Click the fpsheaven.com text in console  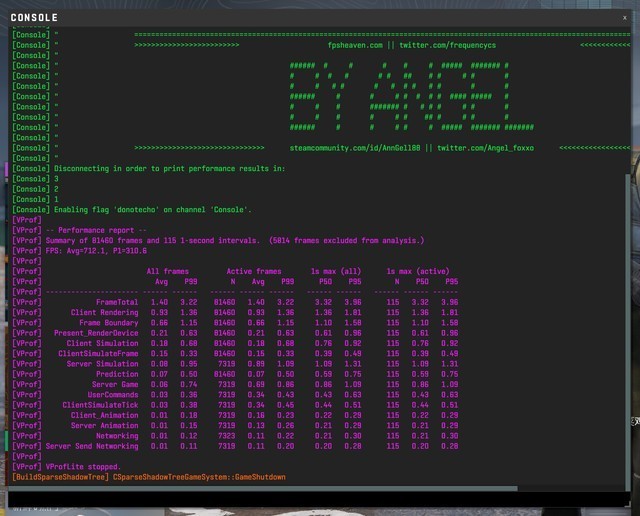pos(355,45)
